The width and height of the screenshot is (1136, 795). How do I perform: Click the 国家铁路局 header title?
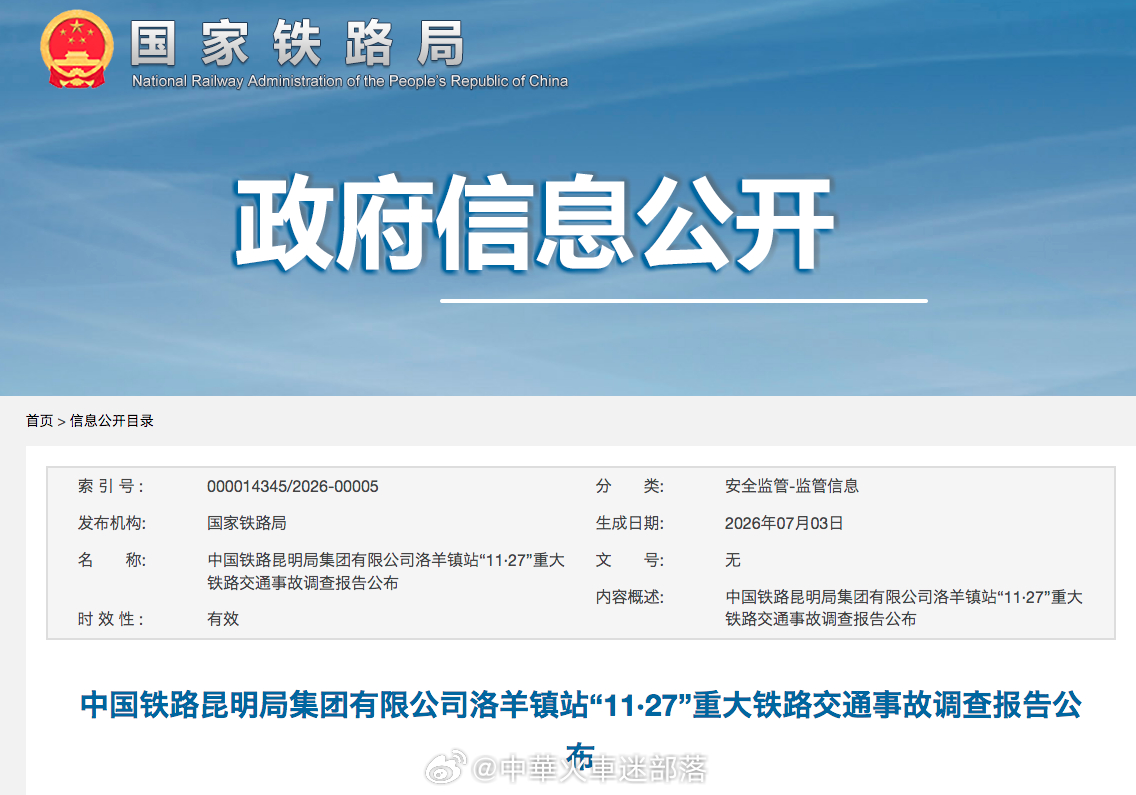pos(297,43)
